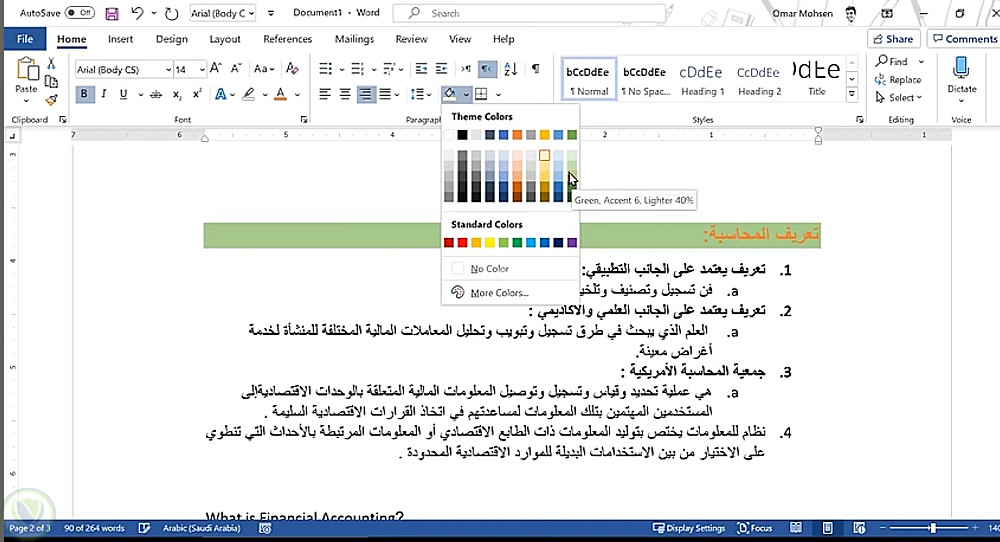Apply superscript formatting
The height and width of the screenshot is (542, 1000).
tap(197, 94)
